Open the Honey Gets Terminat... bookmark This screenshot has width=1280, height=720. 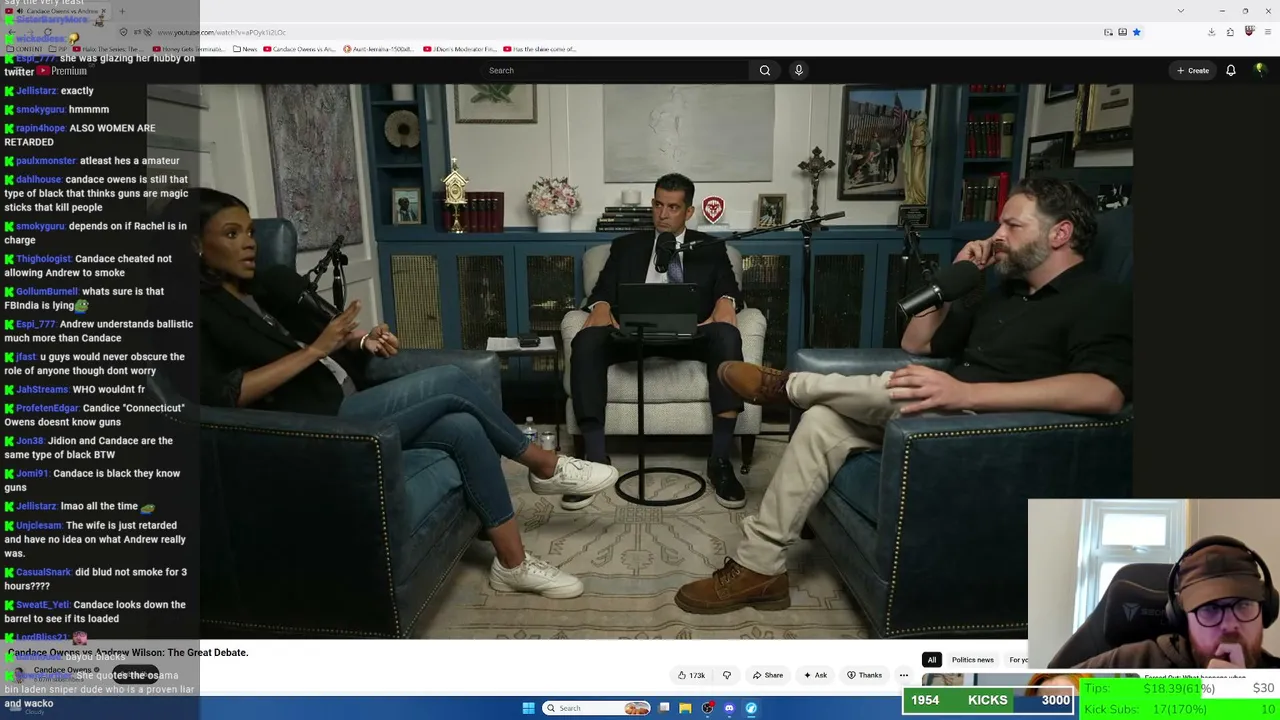[x=187, y=49]
